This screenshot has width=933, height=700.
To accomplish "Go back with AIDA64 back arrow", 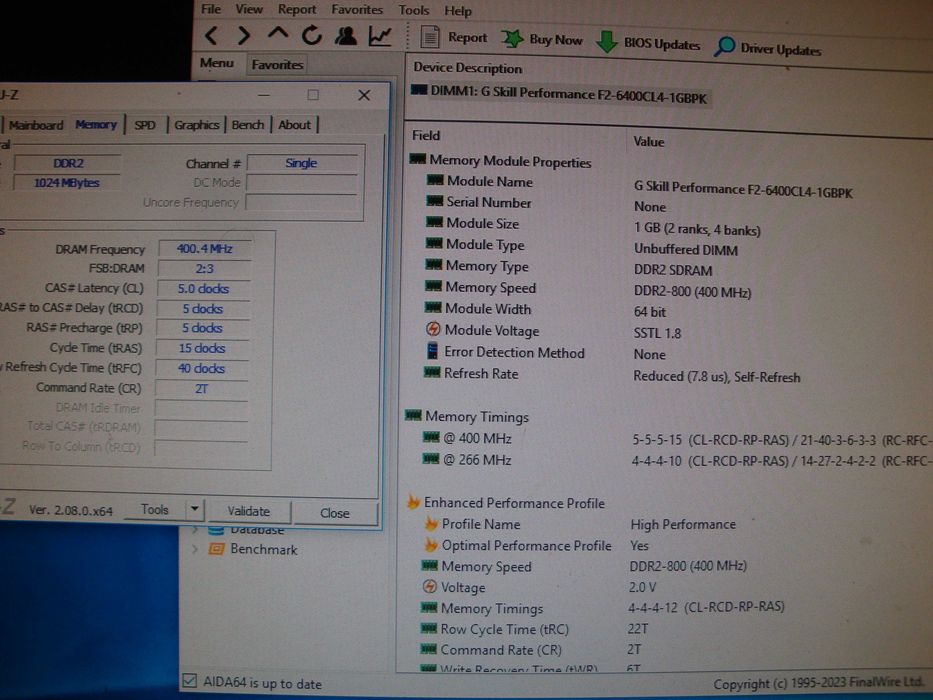I will (211, 35).
